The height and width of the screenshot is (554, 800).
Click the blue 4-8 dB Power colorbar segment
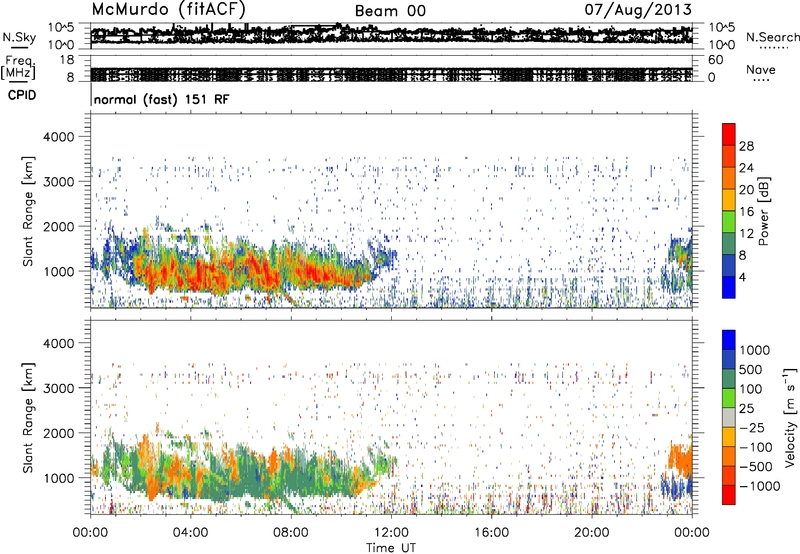point(729,266)
